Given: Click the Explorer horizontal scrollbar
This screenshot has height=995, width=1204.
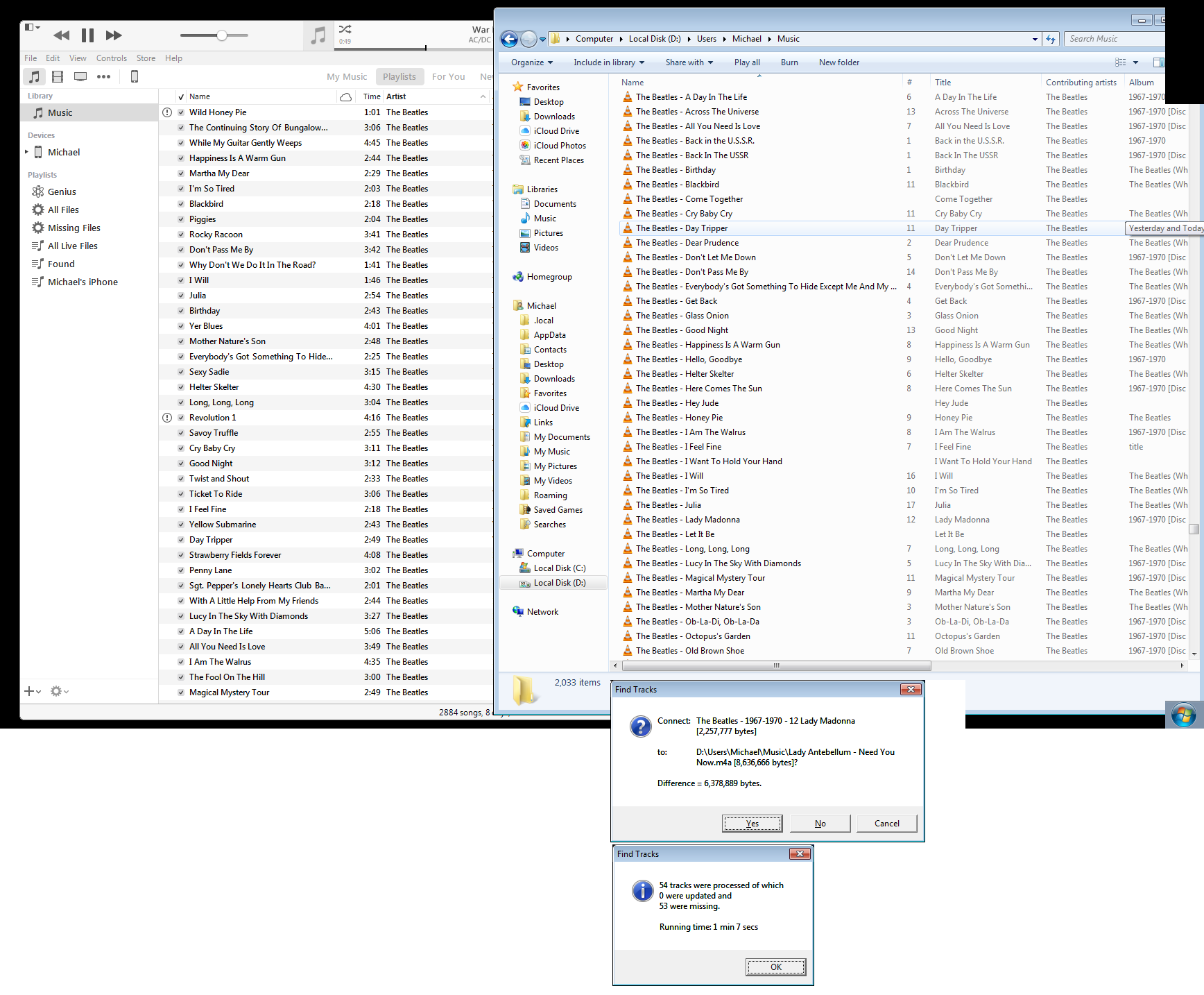Looking at the screenshot, I should 777,665.
